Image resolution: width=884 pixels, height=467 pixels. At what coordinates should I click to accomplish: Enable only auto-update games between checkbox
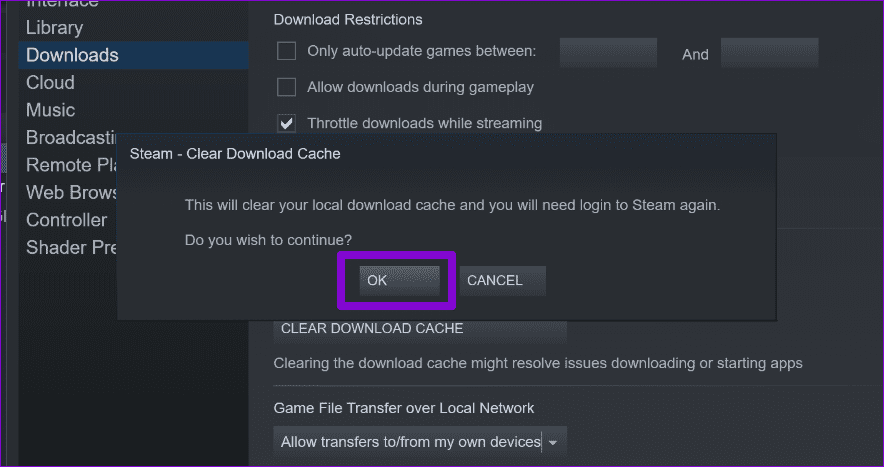(287, 51)
